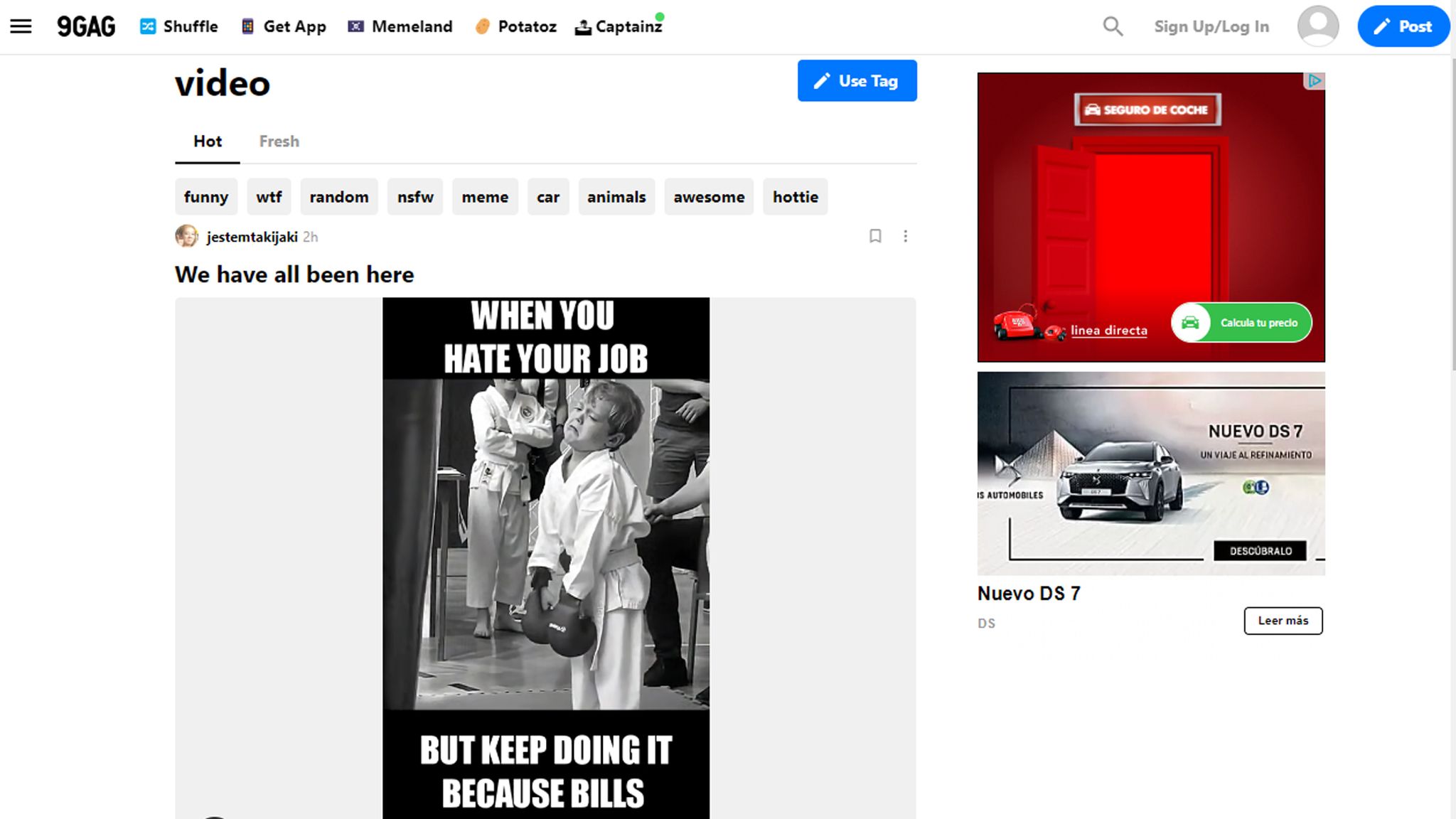
Task: Bookmark the jestemtakijaki post
Action: coord(875,236)
